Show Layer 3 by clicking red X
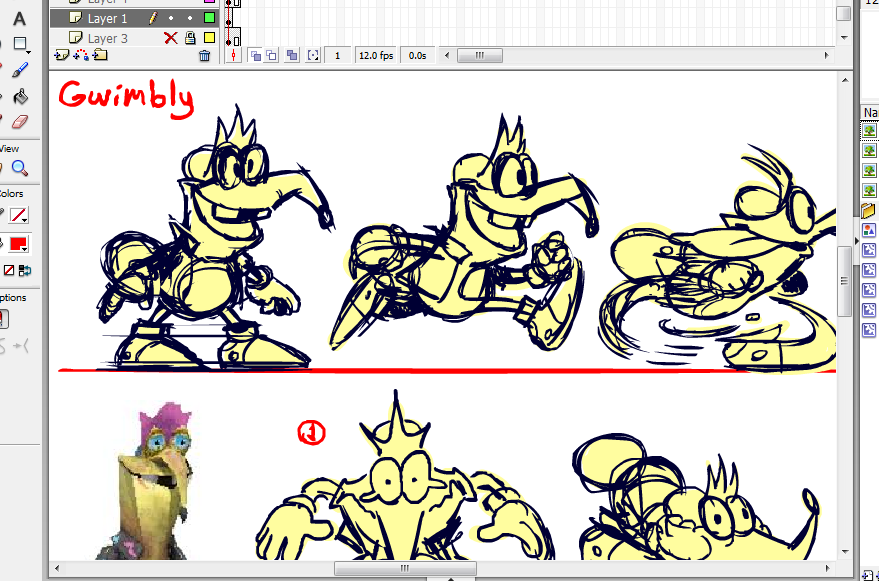 (170, 38)
